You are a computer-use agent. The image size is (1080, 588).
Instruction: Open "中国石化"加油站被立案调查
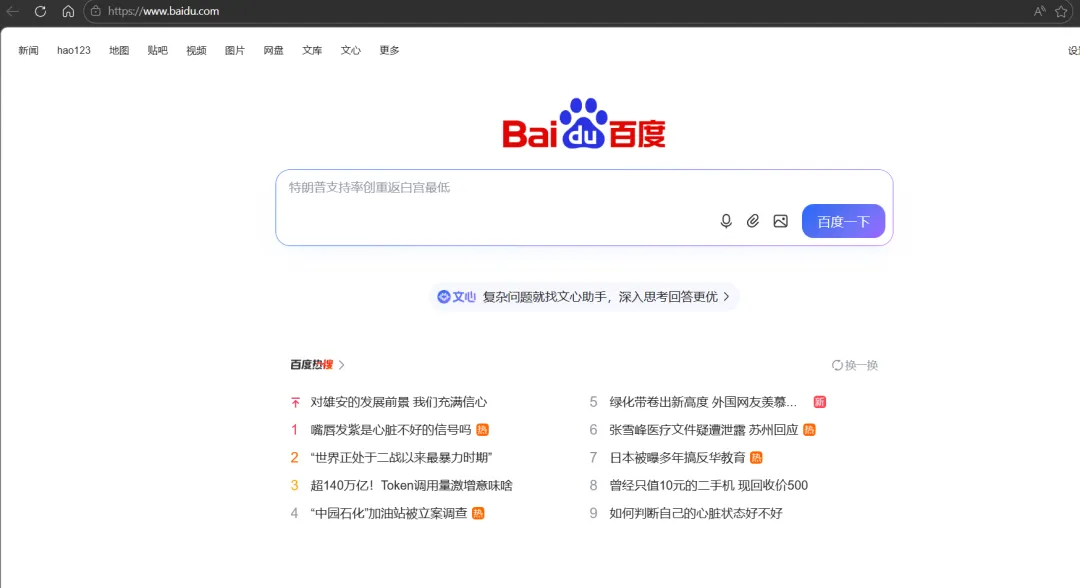[x=388, y=513]
